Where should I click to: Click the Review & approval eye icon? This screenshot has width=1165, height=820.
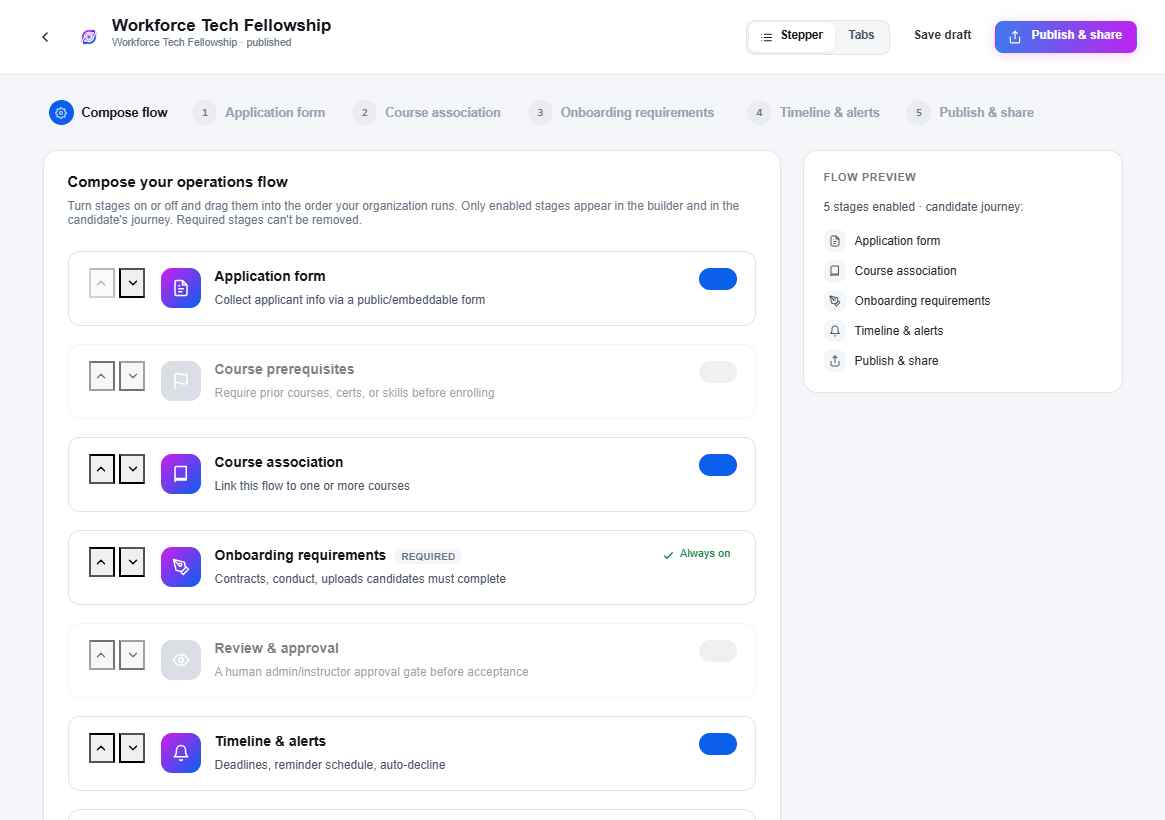[181, 660]
